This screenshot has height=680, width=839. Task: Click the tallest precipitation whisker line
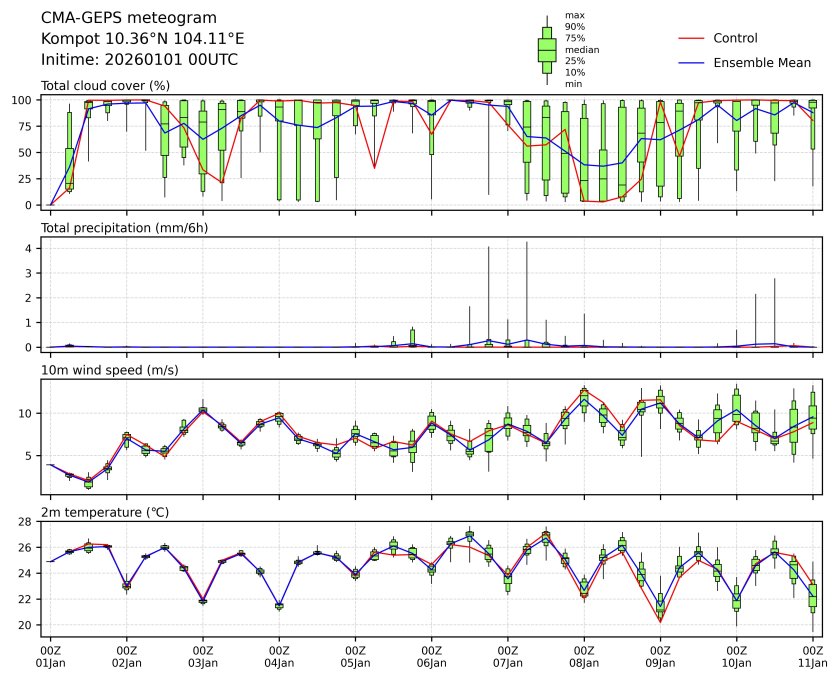click(x=526, y=290)
